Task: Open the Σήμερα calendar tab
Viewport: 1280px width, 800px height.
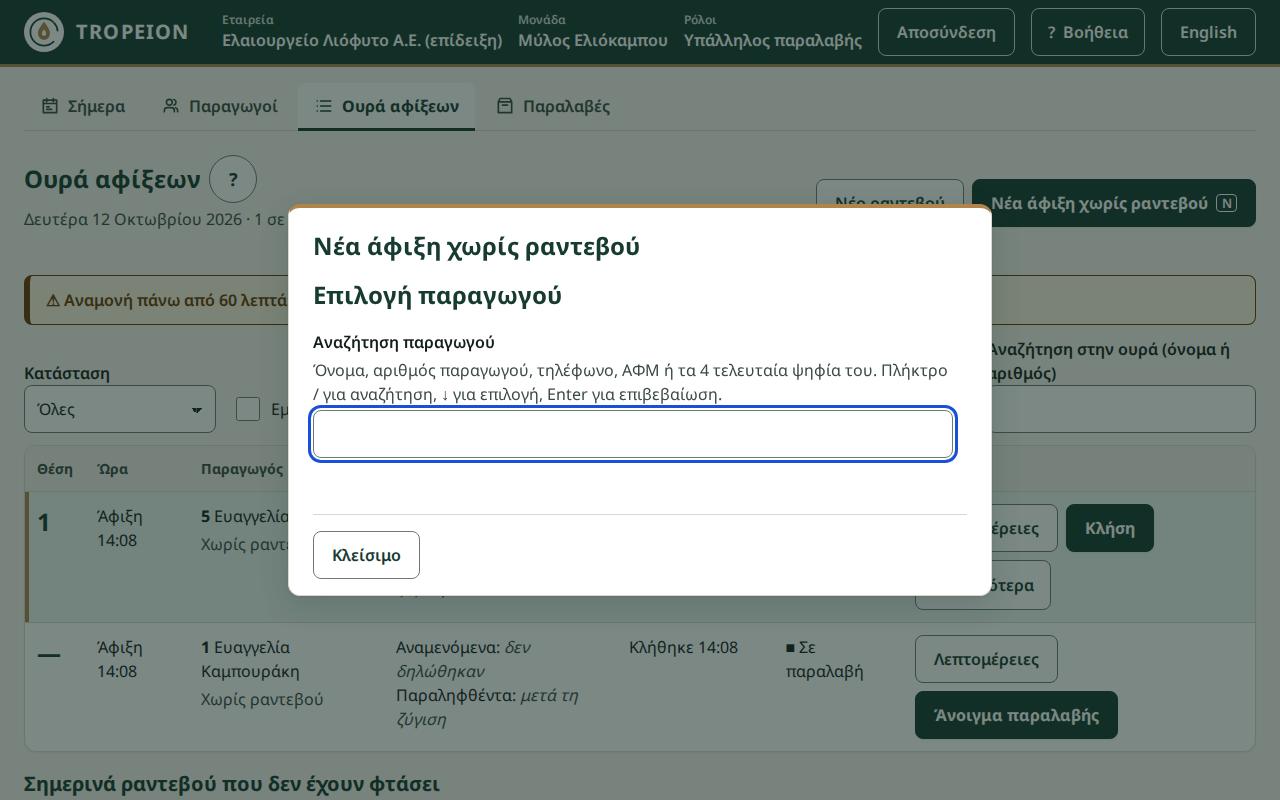Action: (83, 106)
